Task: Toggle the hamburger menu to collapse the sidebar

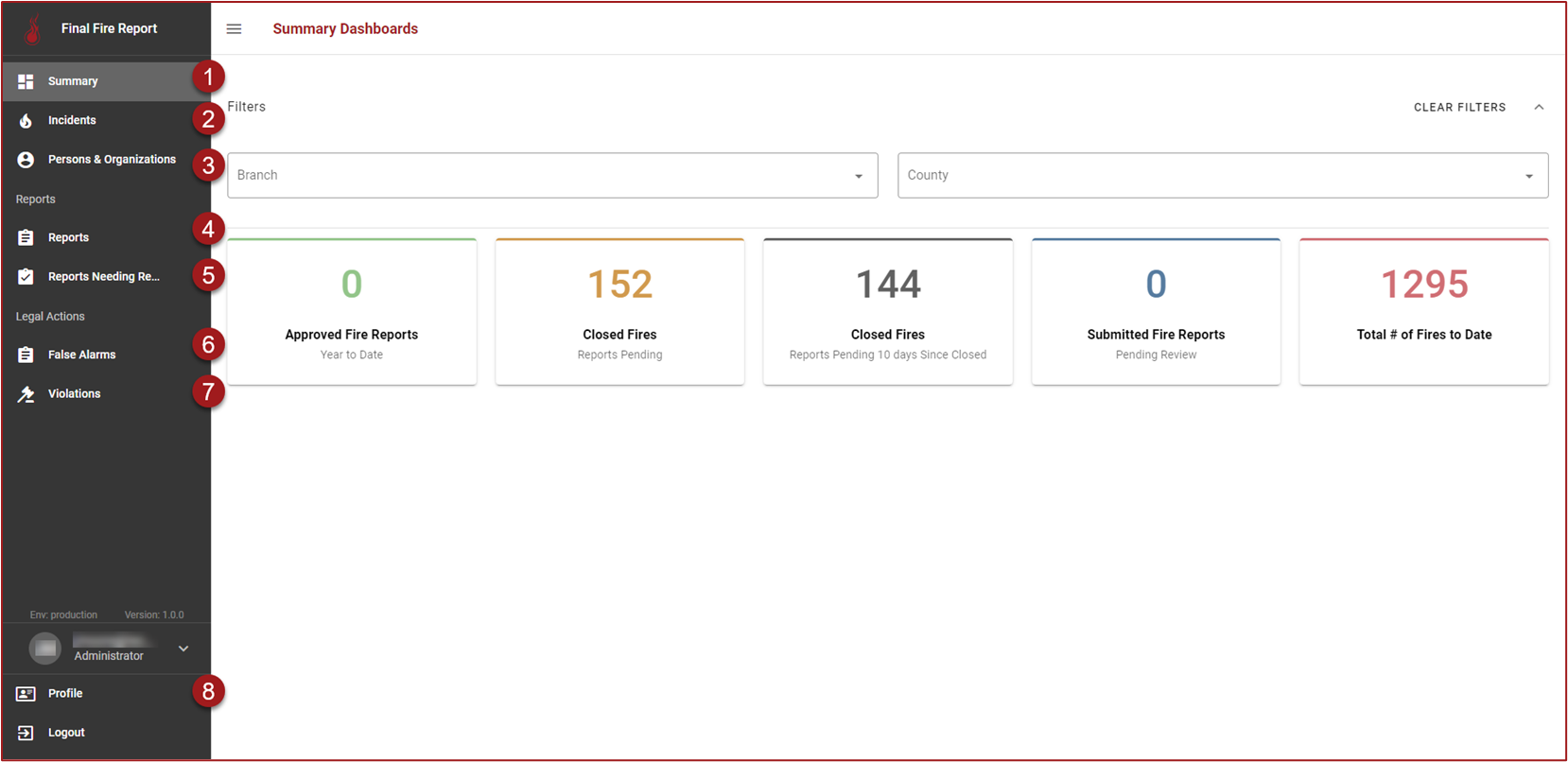Action: [x=234, y=29]
